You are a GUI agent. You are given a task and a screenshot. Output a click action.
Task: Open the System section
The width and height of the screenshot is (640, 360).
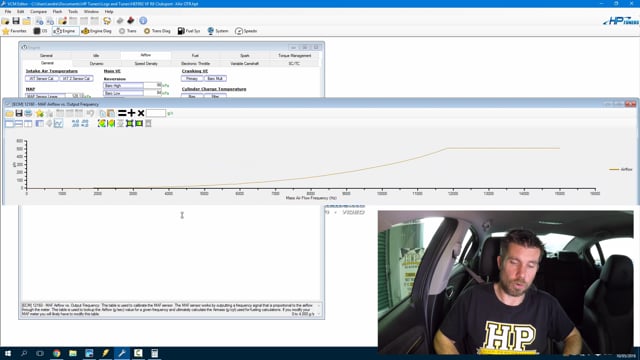point(218,31)
